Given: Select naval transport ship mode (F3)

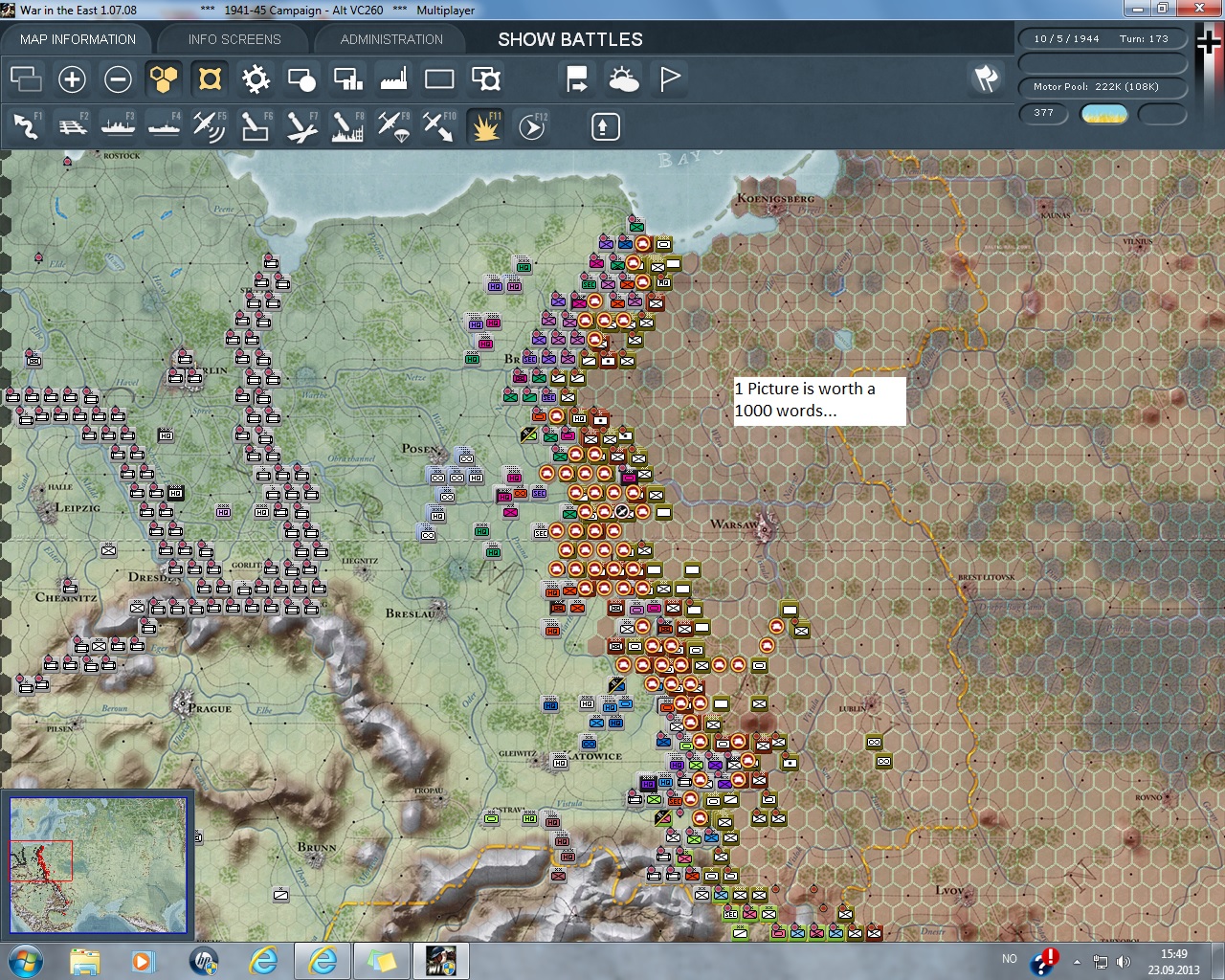Looking at the screenshot, I should (119, 126).
